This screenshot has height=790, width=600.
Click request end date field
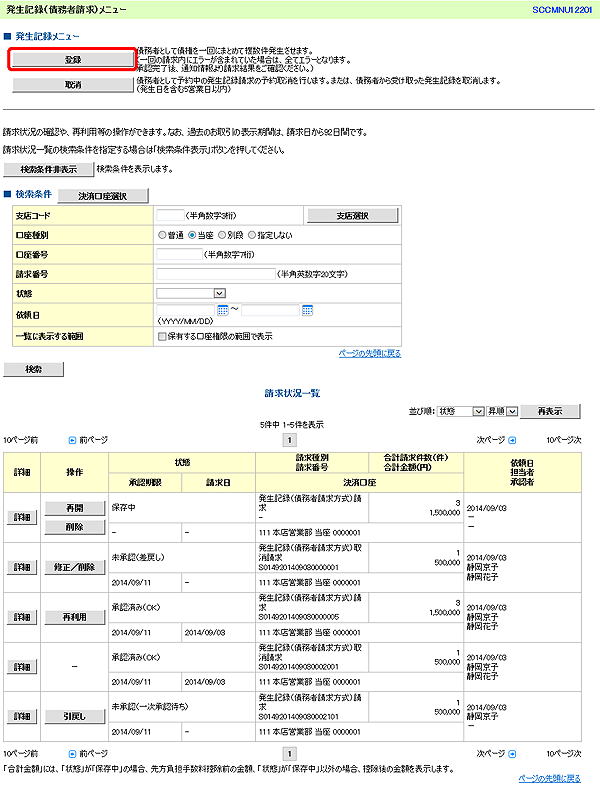[271, 310]
